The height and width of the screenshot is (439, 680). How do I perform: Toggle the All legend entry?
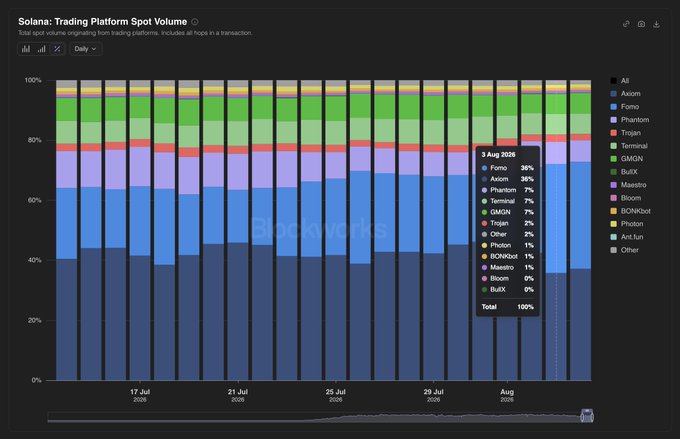pos(620,81)
